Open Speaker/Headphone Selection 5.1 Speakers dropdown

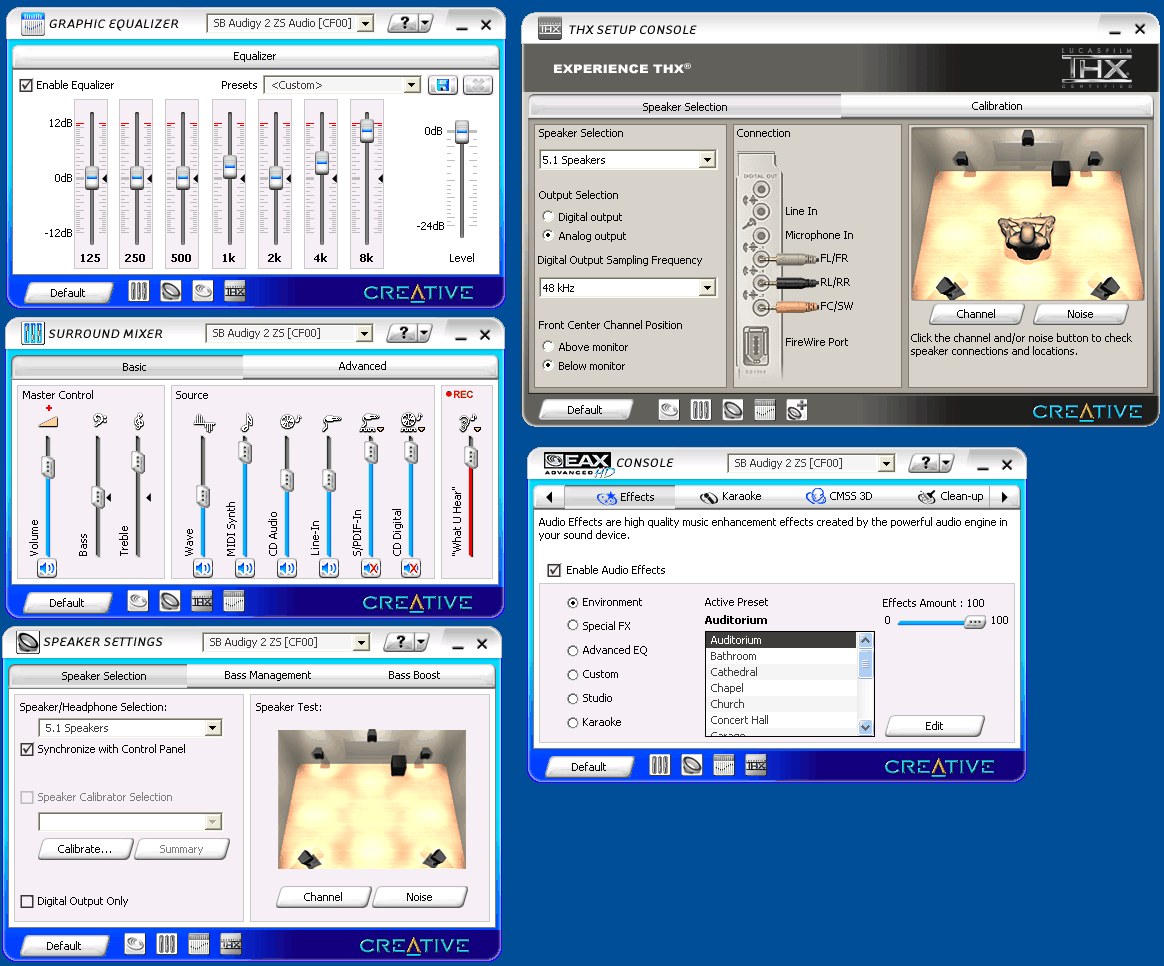(213, 728)
